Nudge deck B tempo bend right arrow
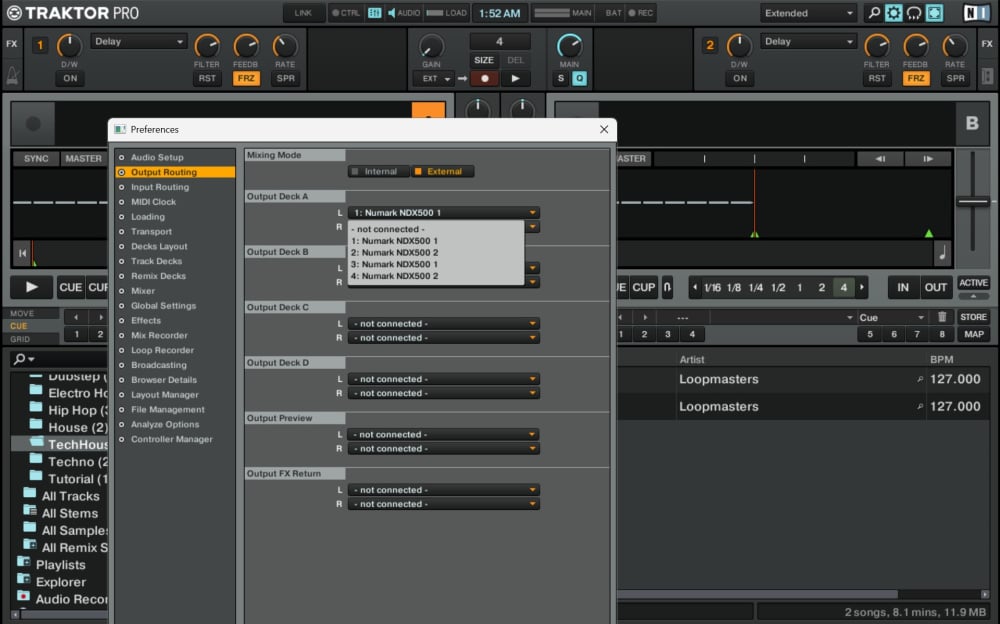 point(928,158)
